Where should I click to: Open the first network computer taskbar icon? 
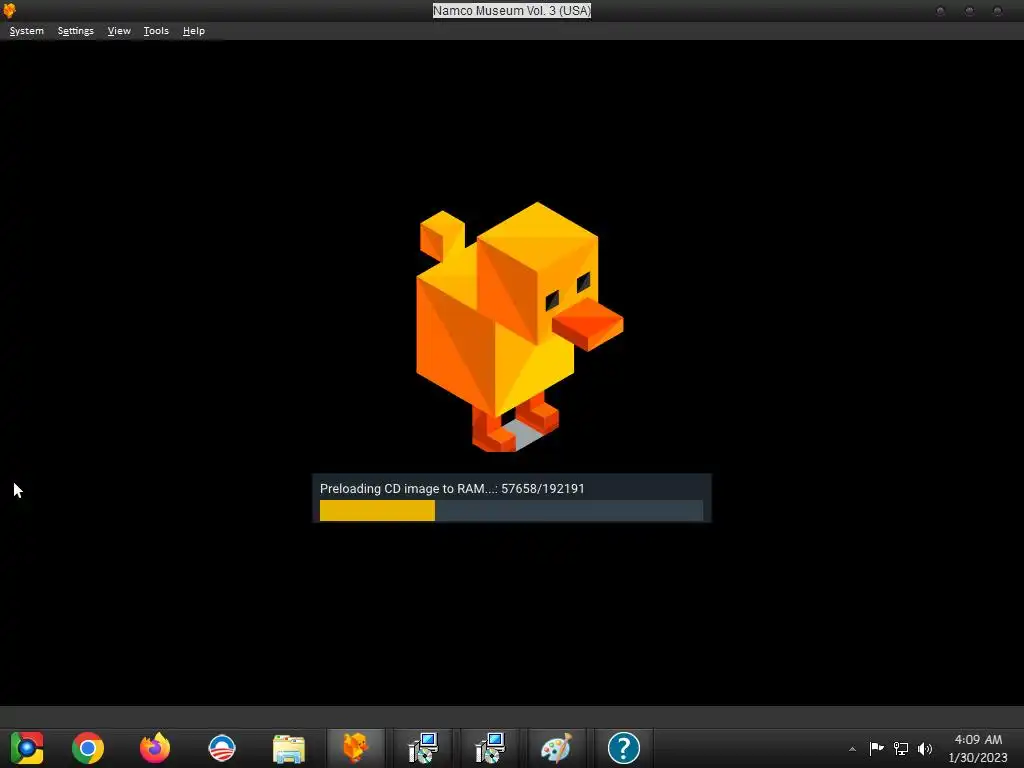click(423, 748)
